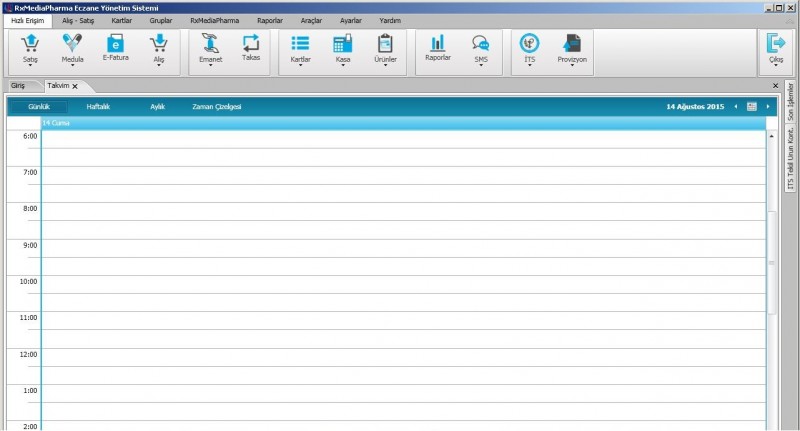Open the Raporlar bar chart icon
800x431 pixels.
pos(438,43)
